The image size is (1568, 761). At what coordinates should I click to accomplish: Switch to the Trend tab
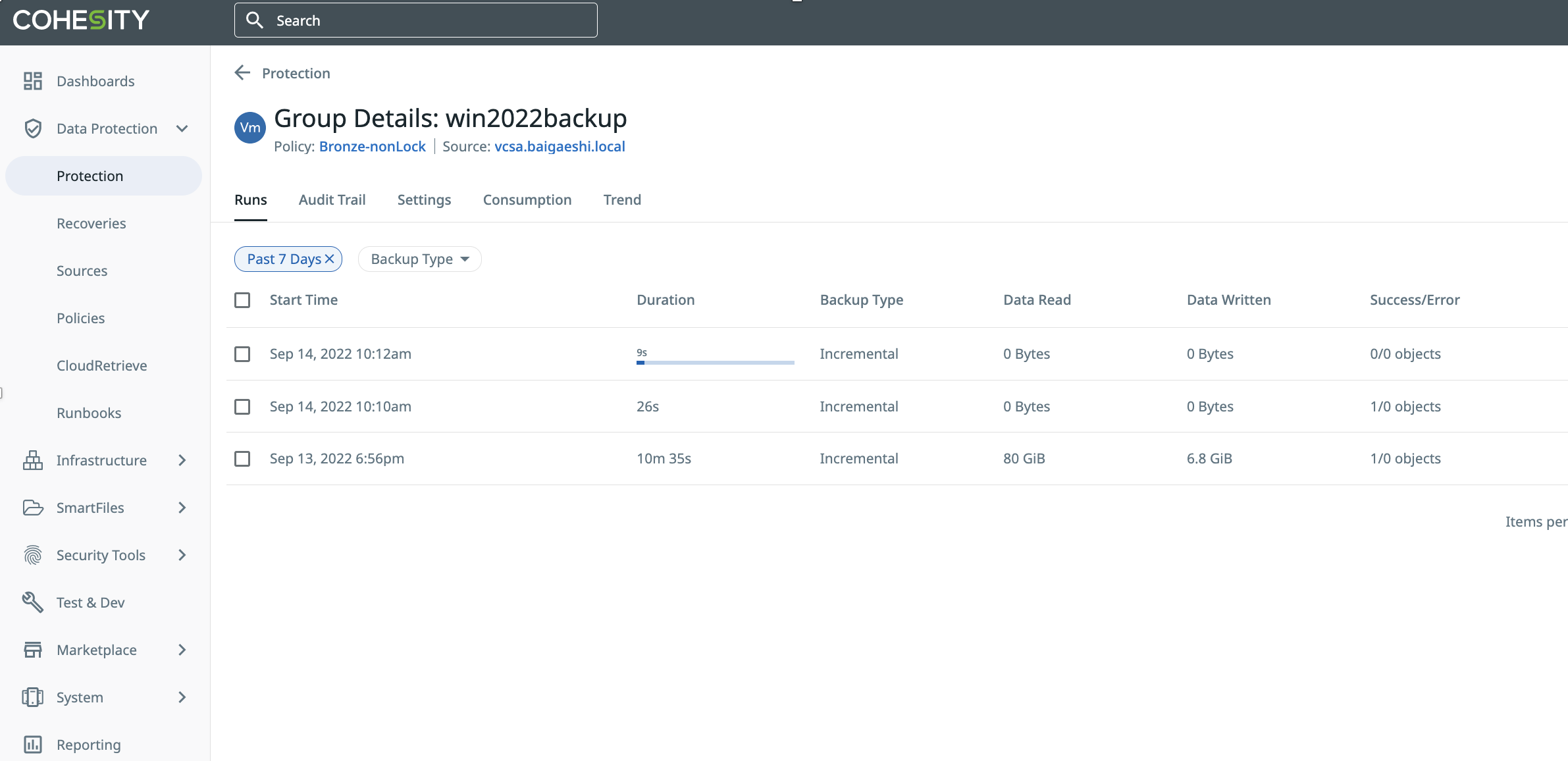[x=622, y=199]
